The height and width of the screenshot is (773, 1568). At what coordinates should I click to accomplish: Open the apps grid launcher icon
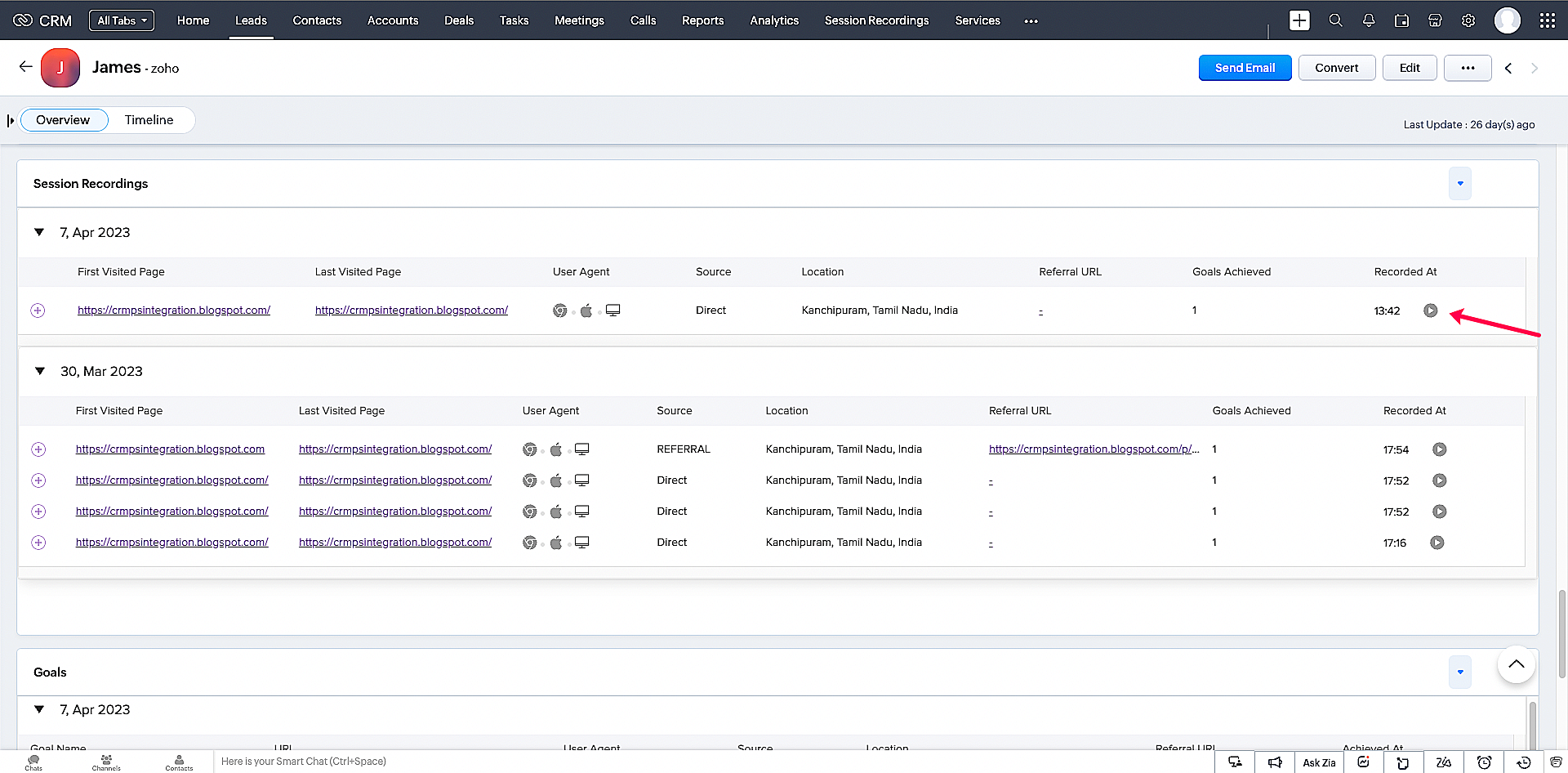click(x=1547, y=20)
